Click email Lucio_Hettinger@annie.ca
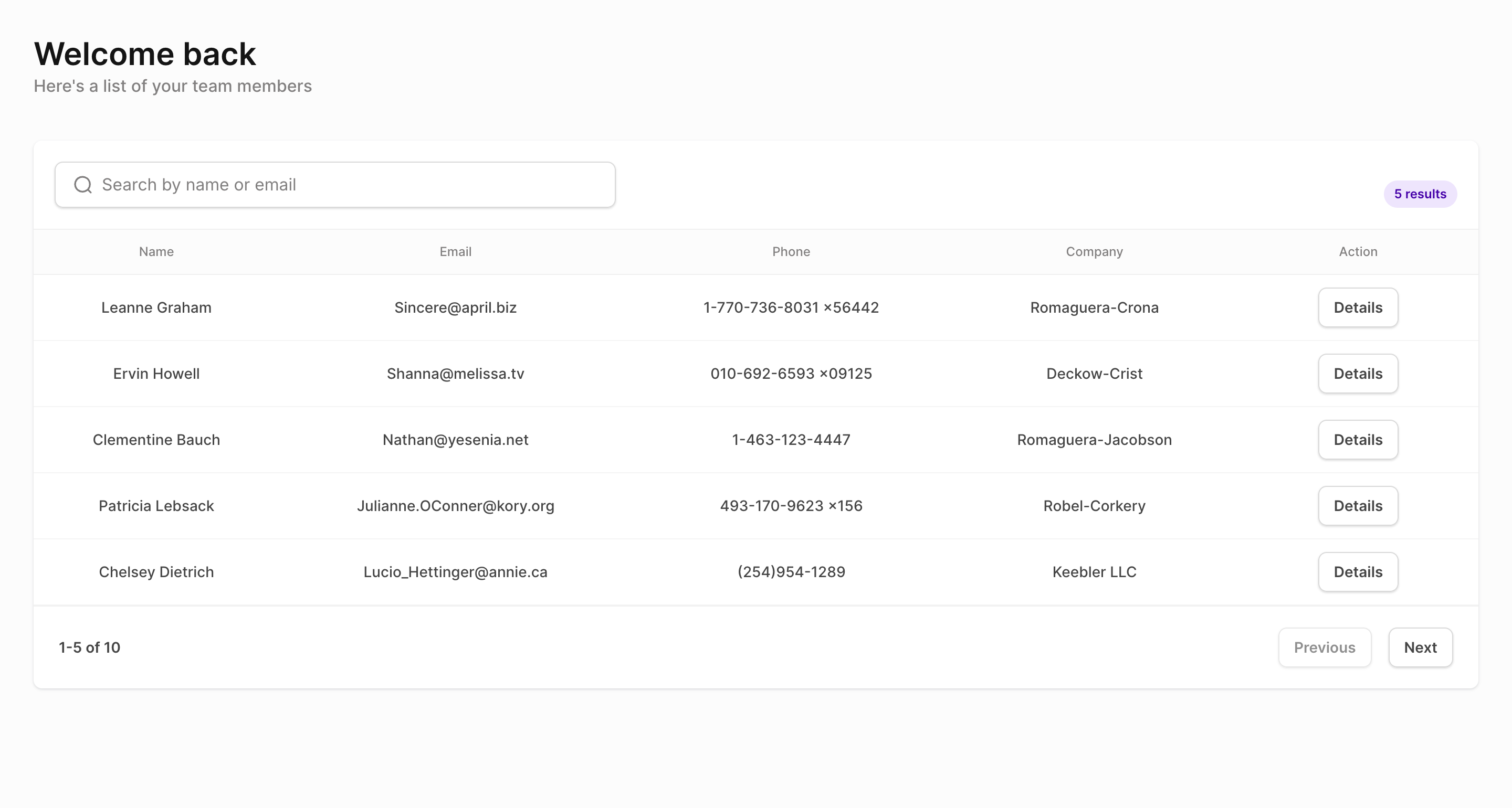The height and width of the screenshot is (808, 1512). (456, 572)
